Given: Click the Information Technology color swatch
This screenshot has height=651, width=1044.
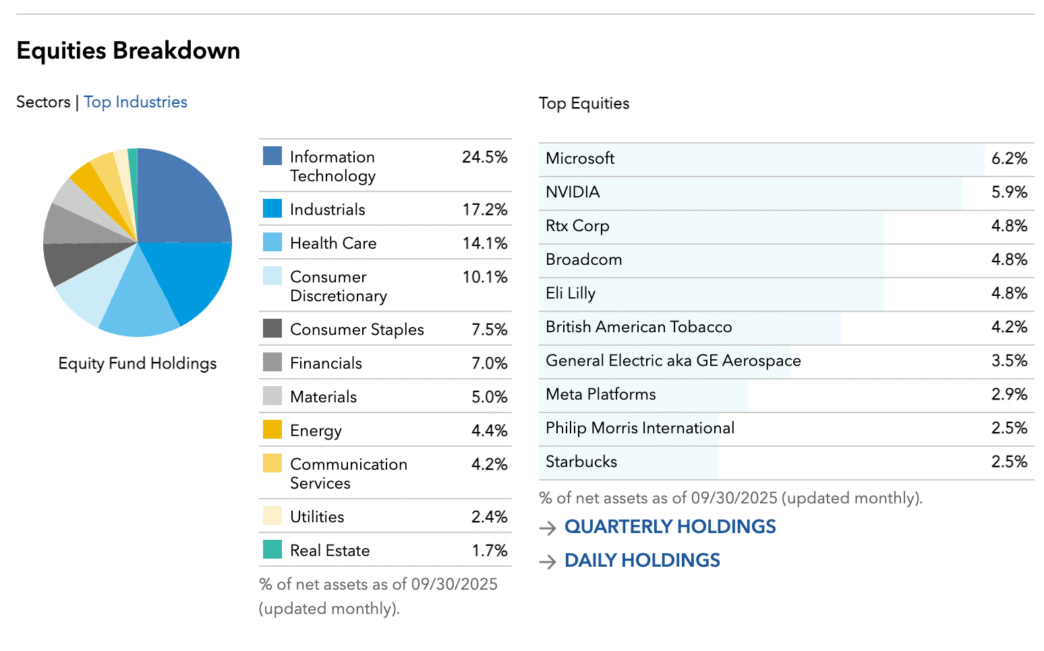Looking at the screenshot, I should click(x=272, y=156).
